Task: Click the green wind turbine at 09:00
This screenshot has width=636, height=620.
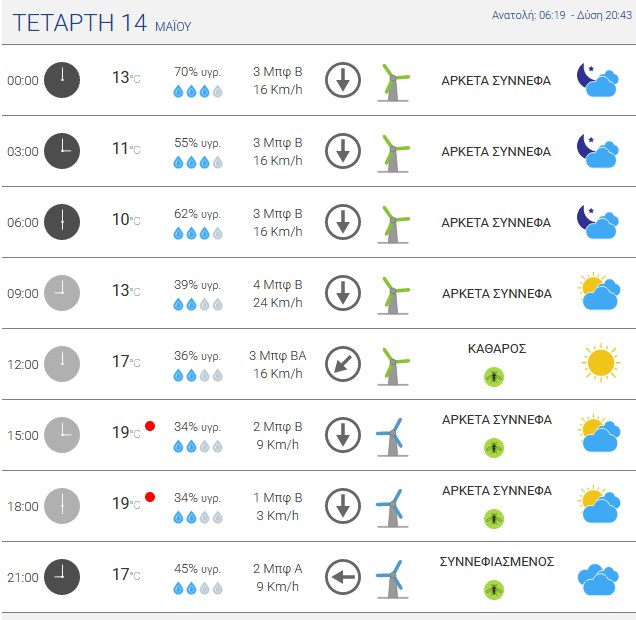Action: click(393, 296)
